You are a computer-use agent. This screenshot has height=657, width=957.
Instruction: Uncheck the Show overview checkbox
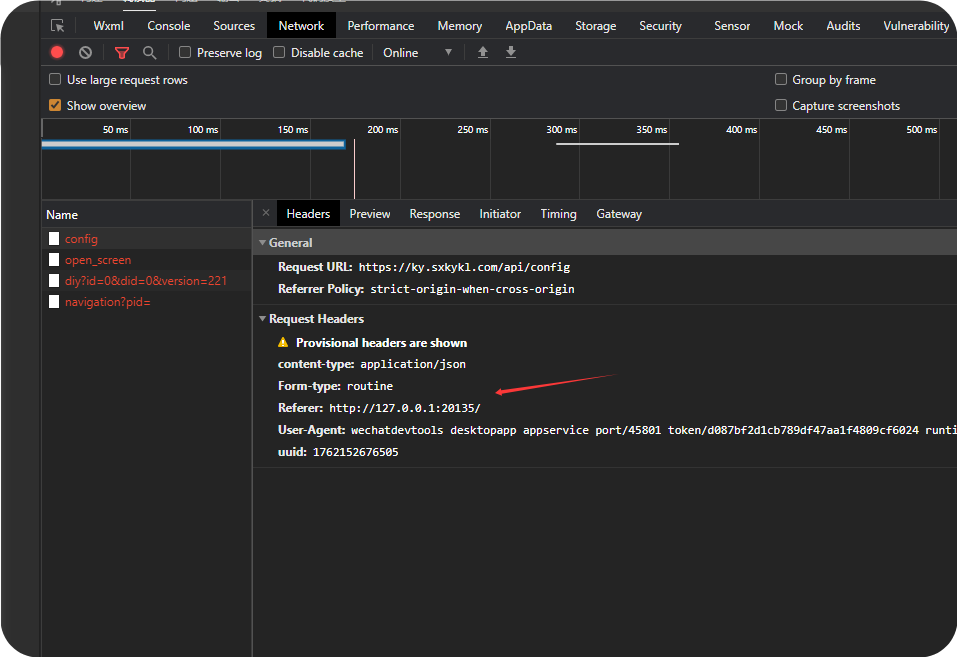55,105
